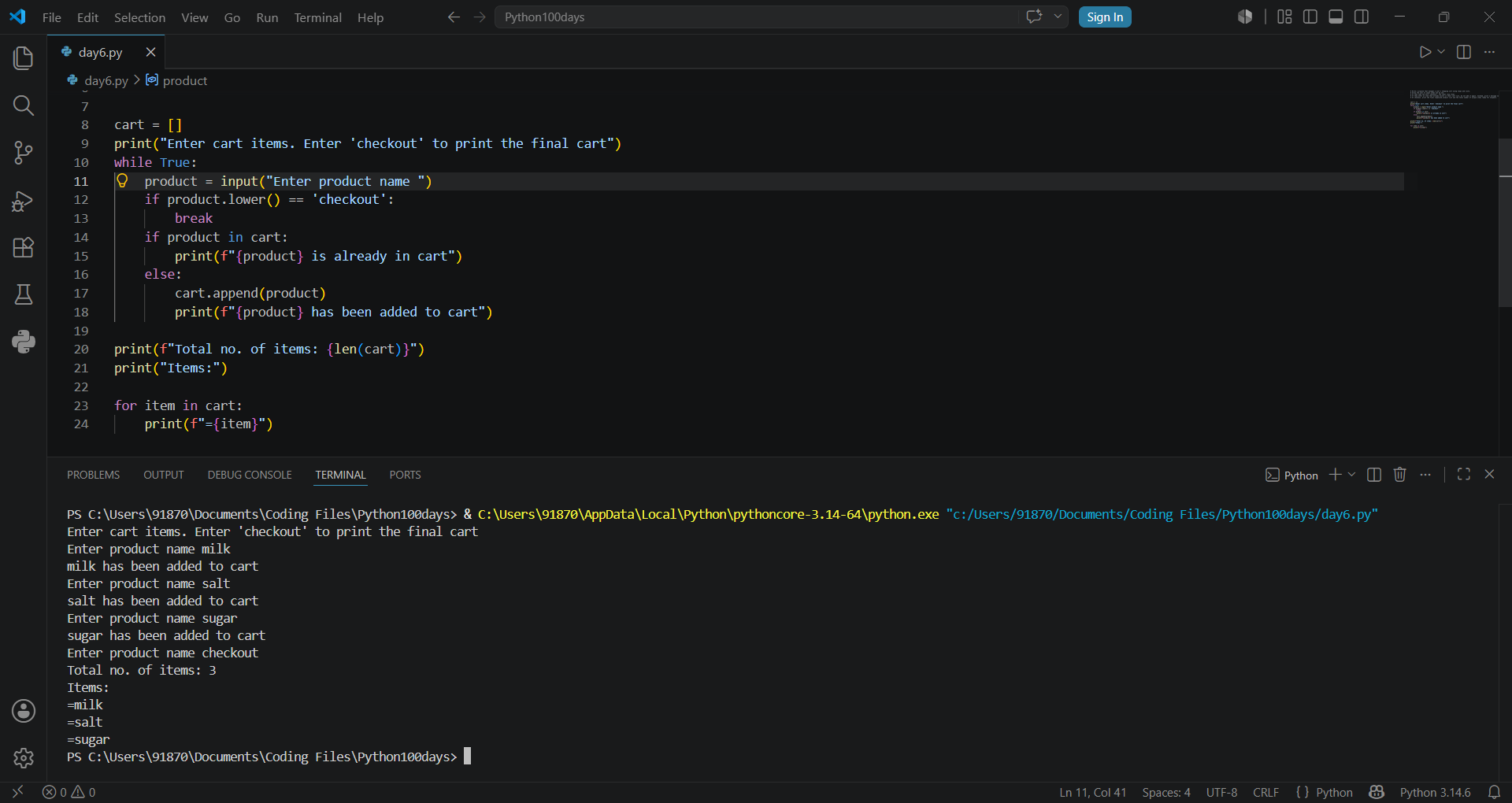Open the View menu

click(x=195, y=17)
